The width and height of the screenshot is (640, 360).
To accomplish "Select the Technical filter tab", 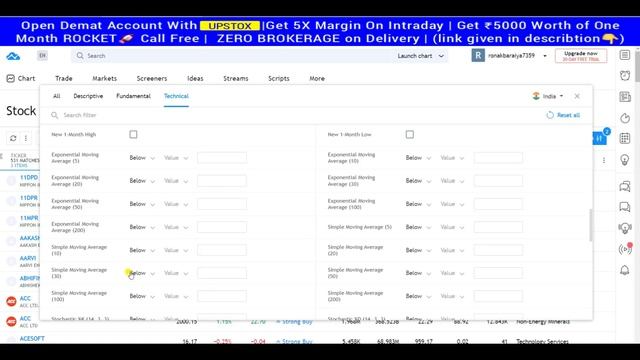I will [x=176, y=96].
